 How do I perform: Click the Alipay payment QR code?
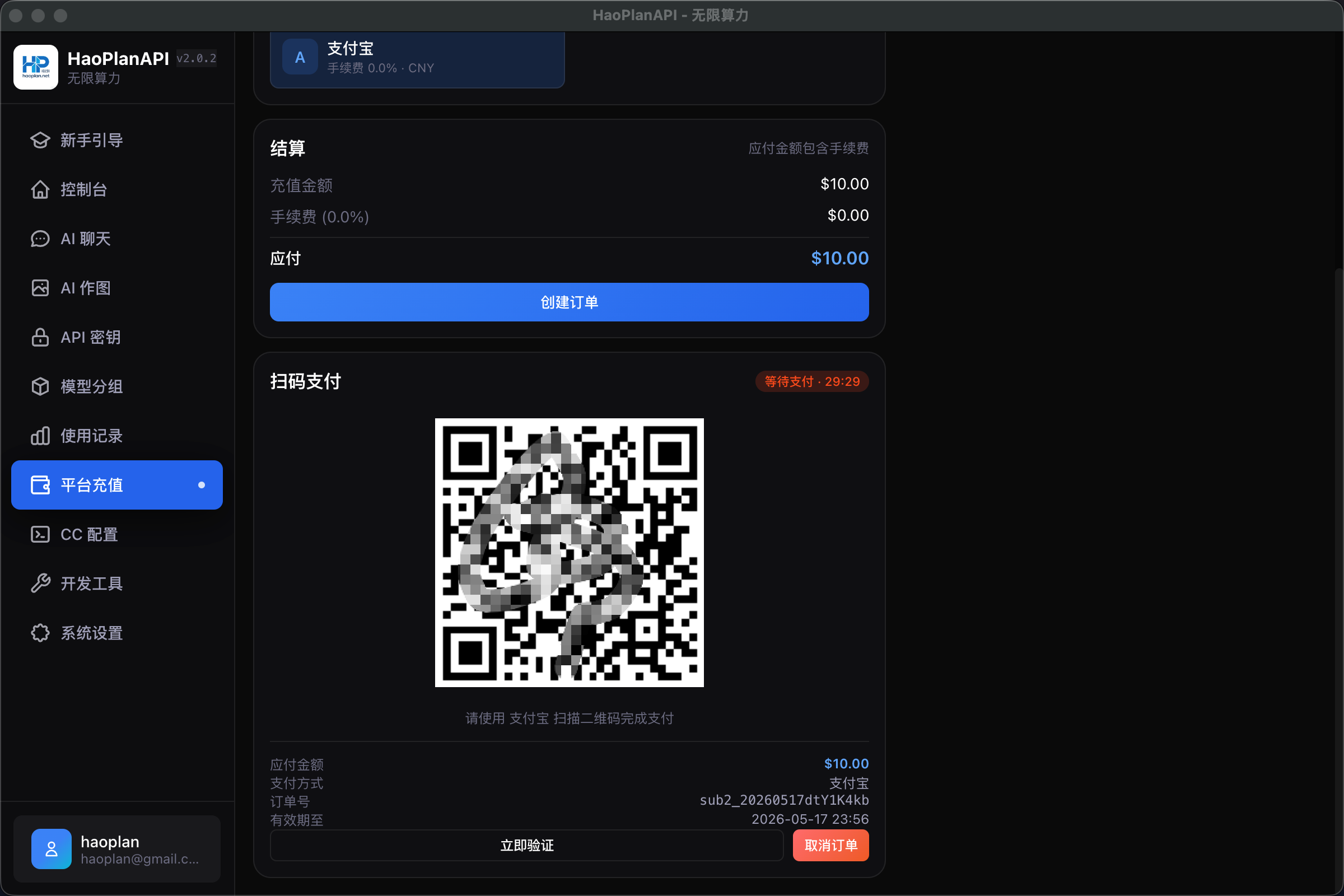coord(569,553)
